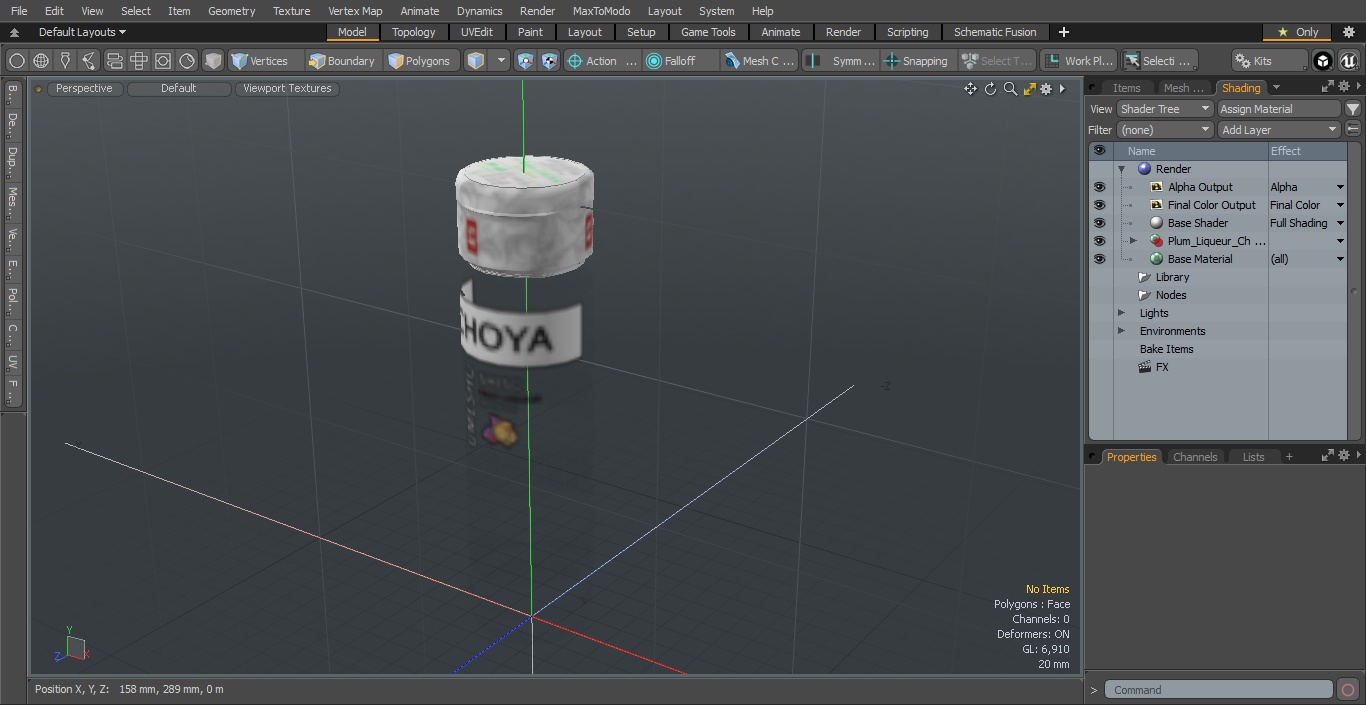The image size is (1366, 705).
Task: Expand the Lights tree item
Action: point(1121,313)
